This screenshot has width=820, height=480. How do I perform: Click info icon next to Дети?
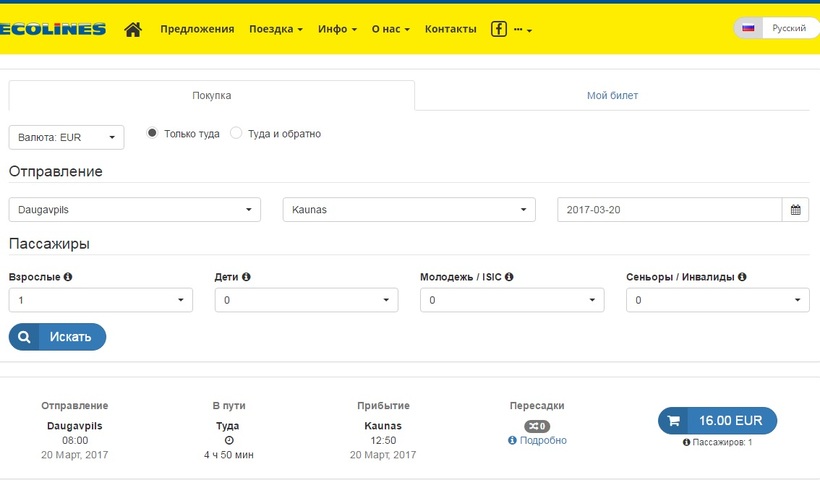pos(246,277)
